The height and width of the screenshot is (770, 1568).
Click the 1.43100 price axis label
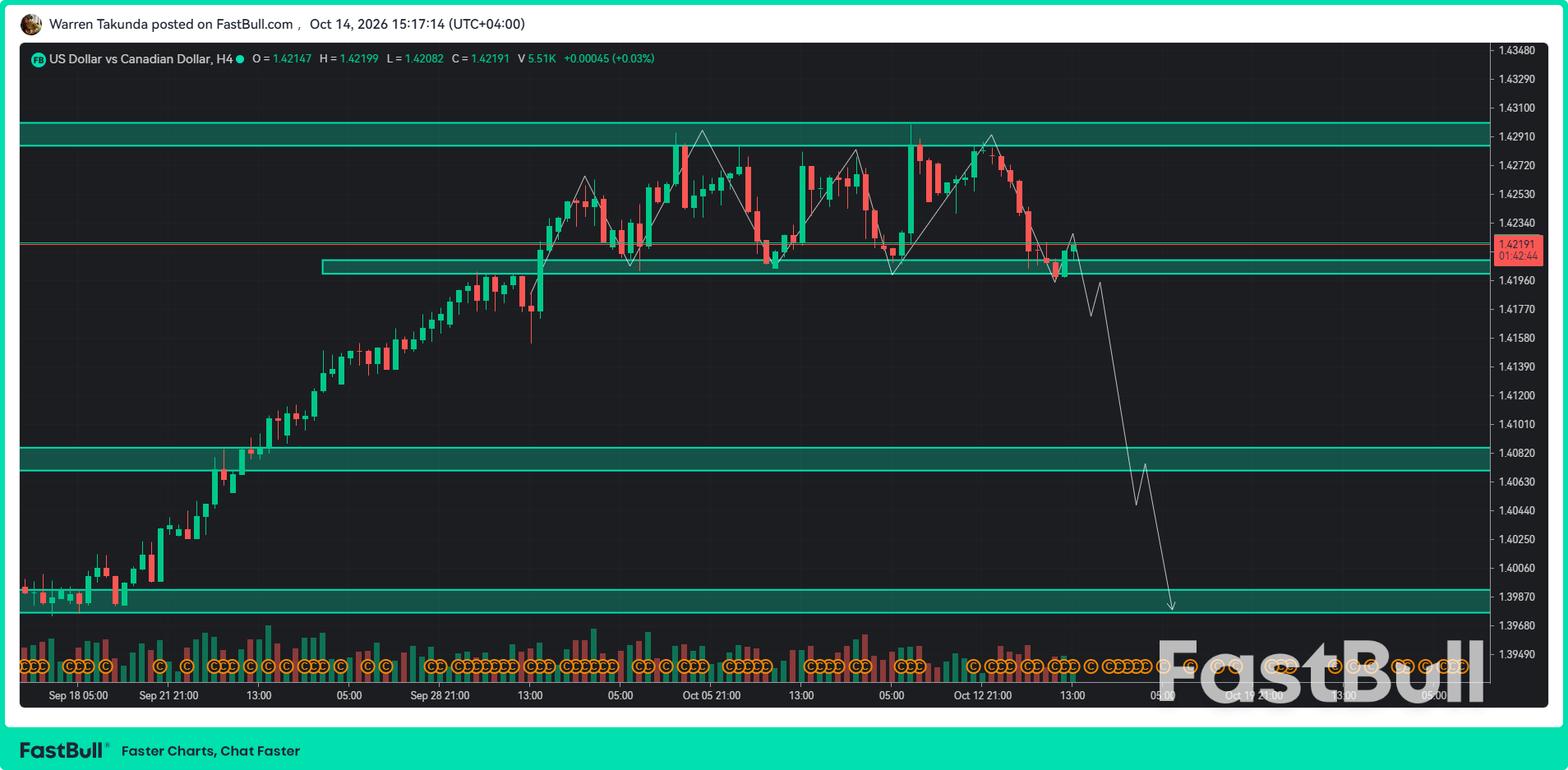tap(1517, 108)
